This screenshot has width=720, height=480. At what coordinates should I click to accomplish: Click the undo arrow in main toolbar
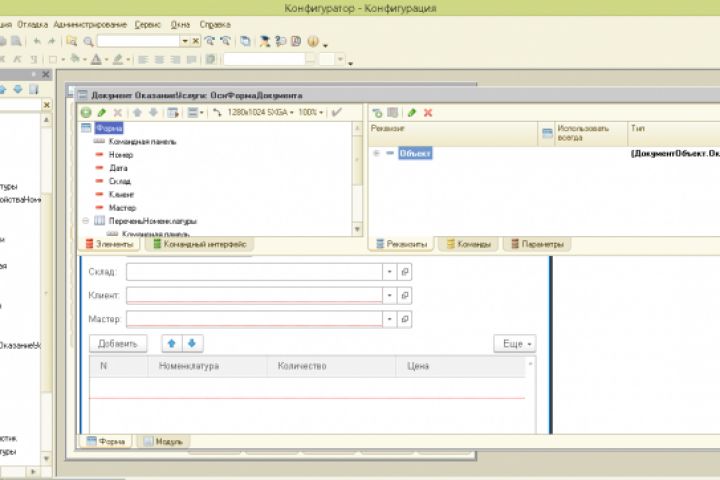tap(37, 41)
